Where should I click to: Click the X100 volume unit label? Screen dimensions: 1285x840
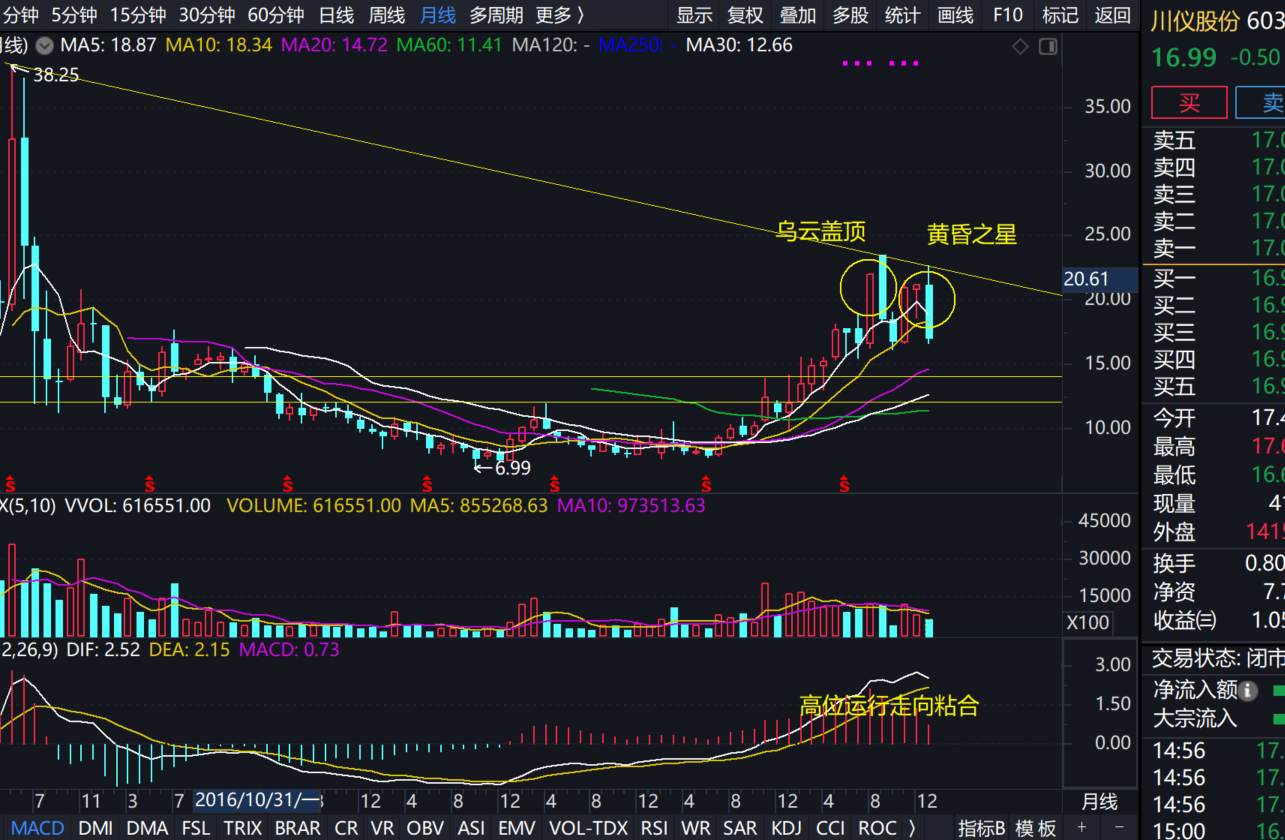tap(1087, 623)
